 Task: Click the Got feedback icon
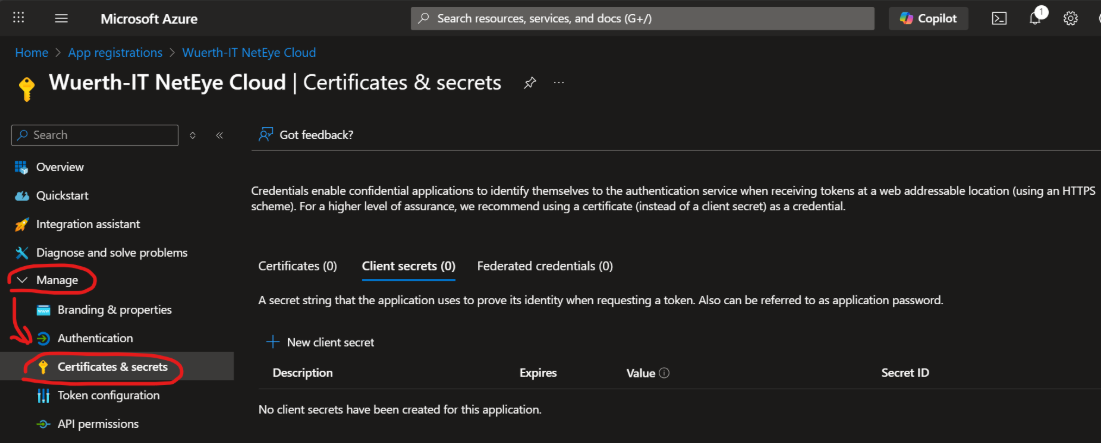click(x=266, y=135)
